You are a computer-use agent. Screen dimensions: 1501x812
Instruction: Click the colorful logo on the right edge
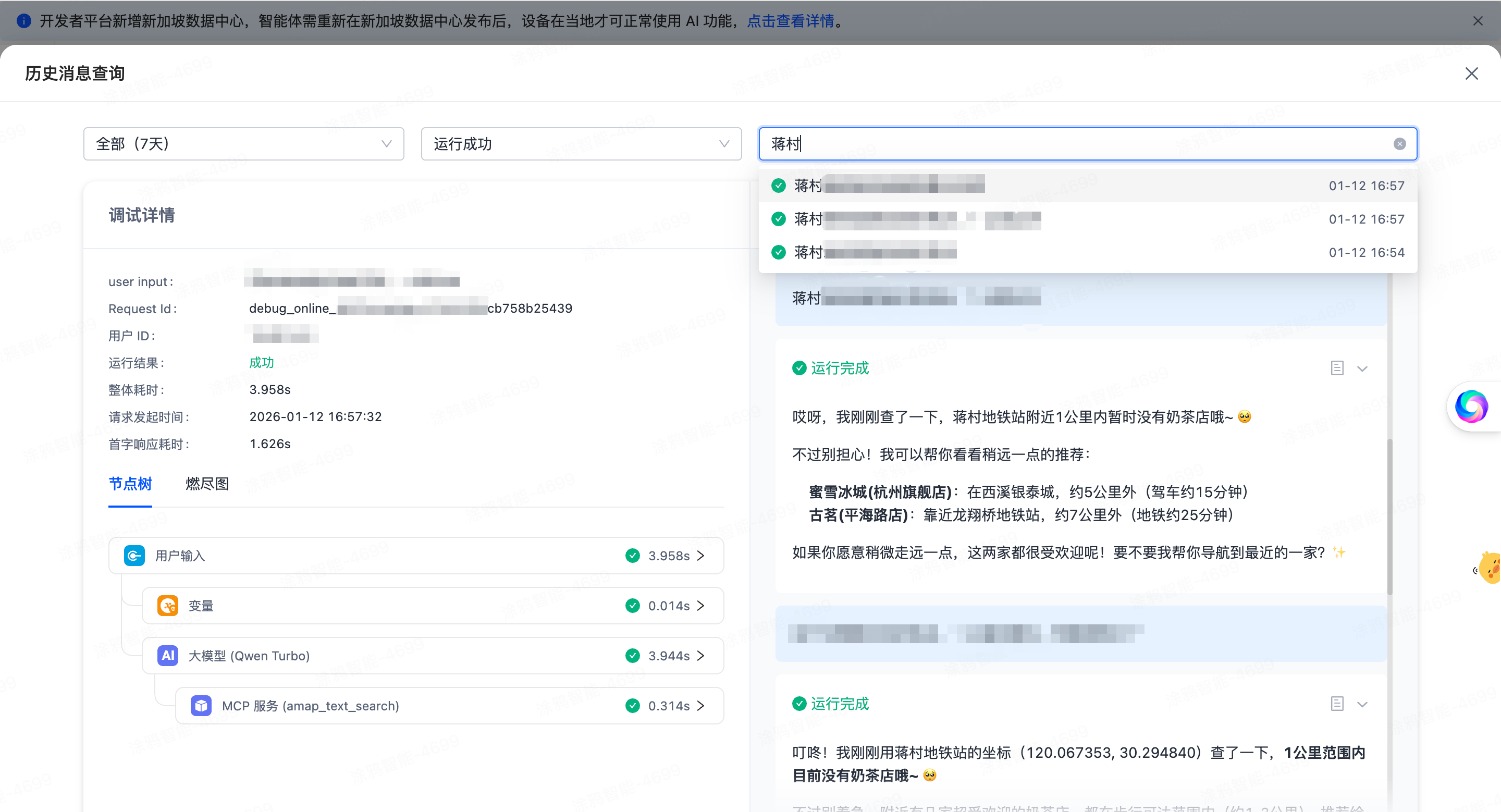[1472, 407]
